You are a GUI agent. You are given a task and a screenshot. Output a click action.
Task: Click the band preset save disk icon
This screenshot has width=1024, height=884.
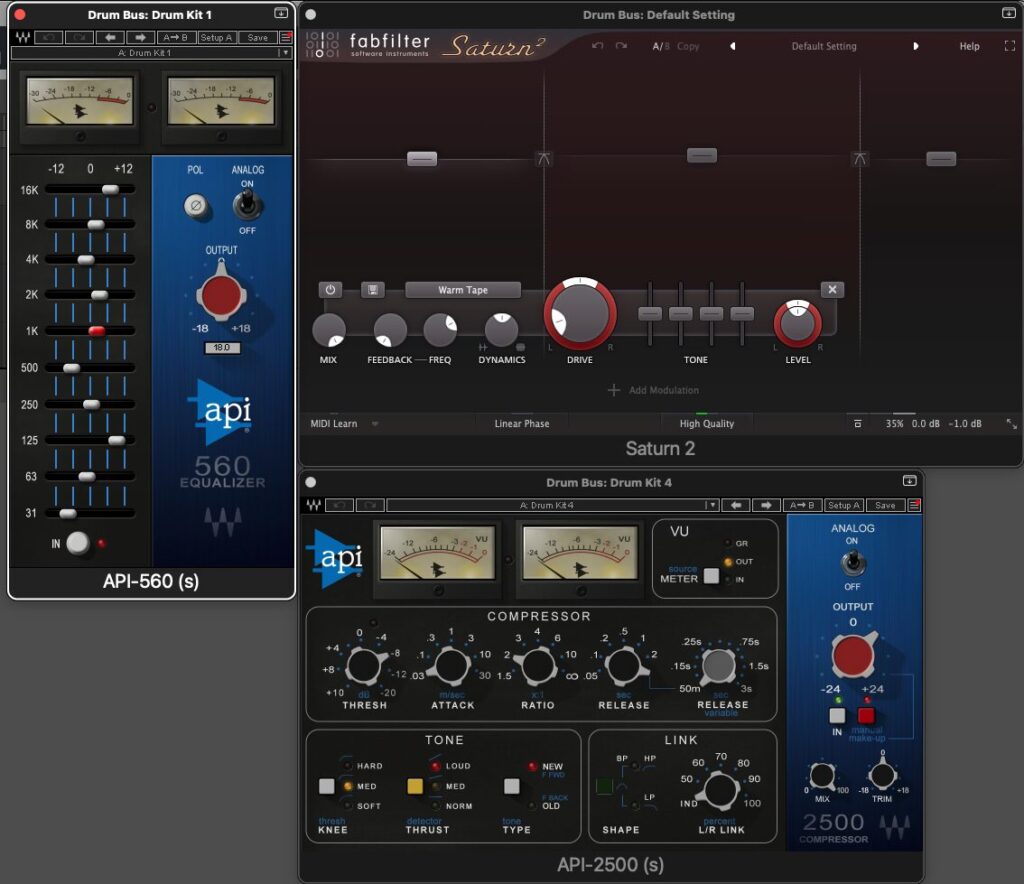pos(372,290)
